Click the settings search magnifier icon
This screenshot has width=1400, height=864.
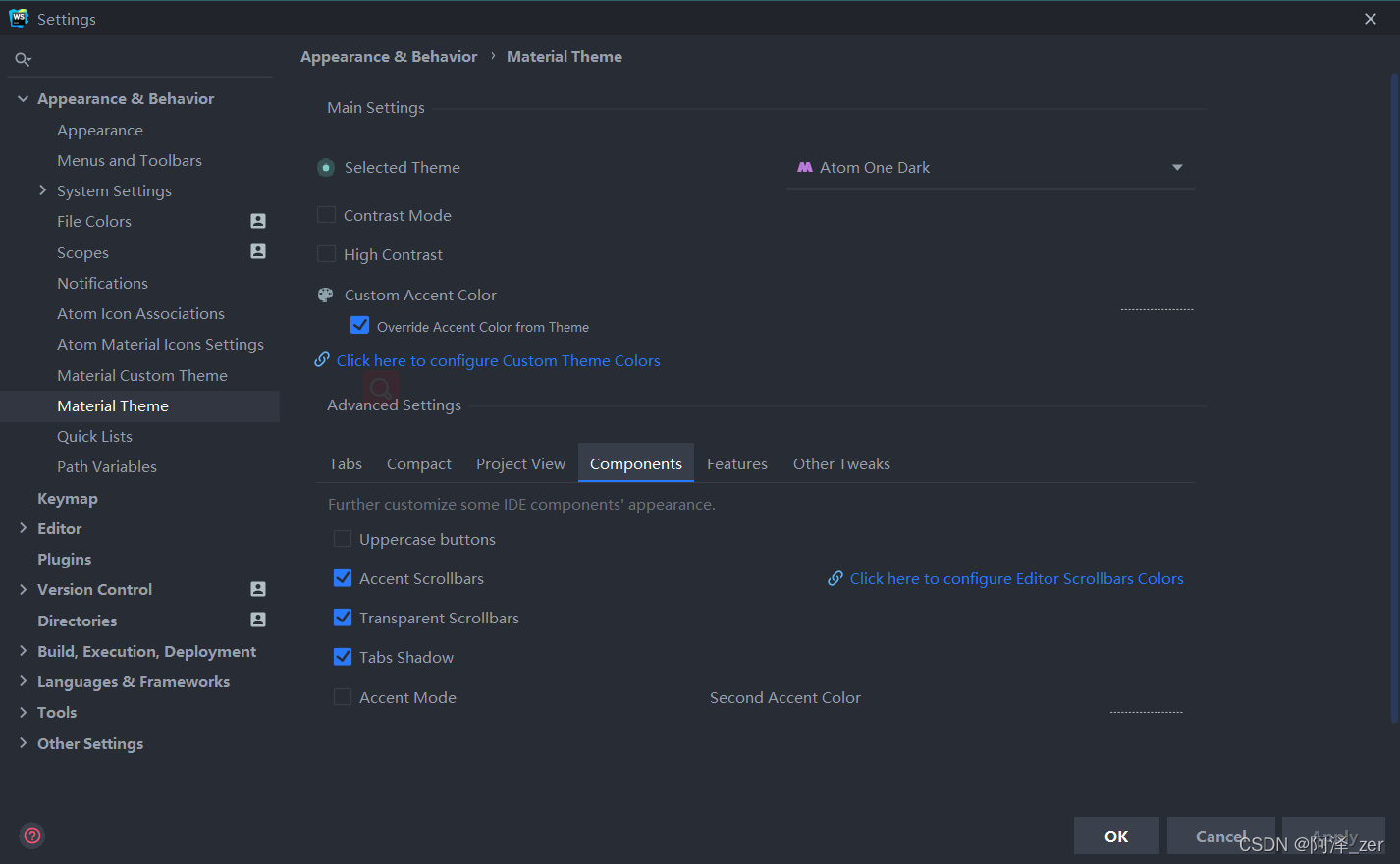23,60
